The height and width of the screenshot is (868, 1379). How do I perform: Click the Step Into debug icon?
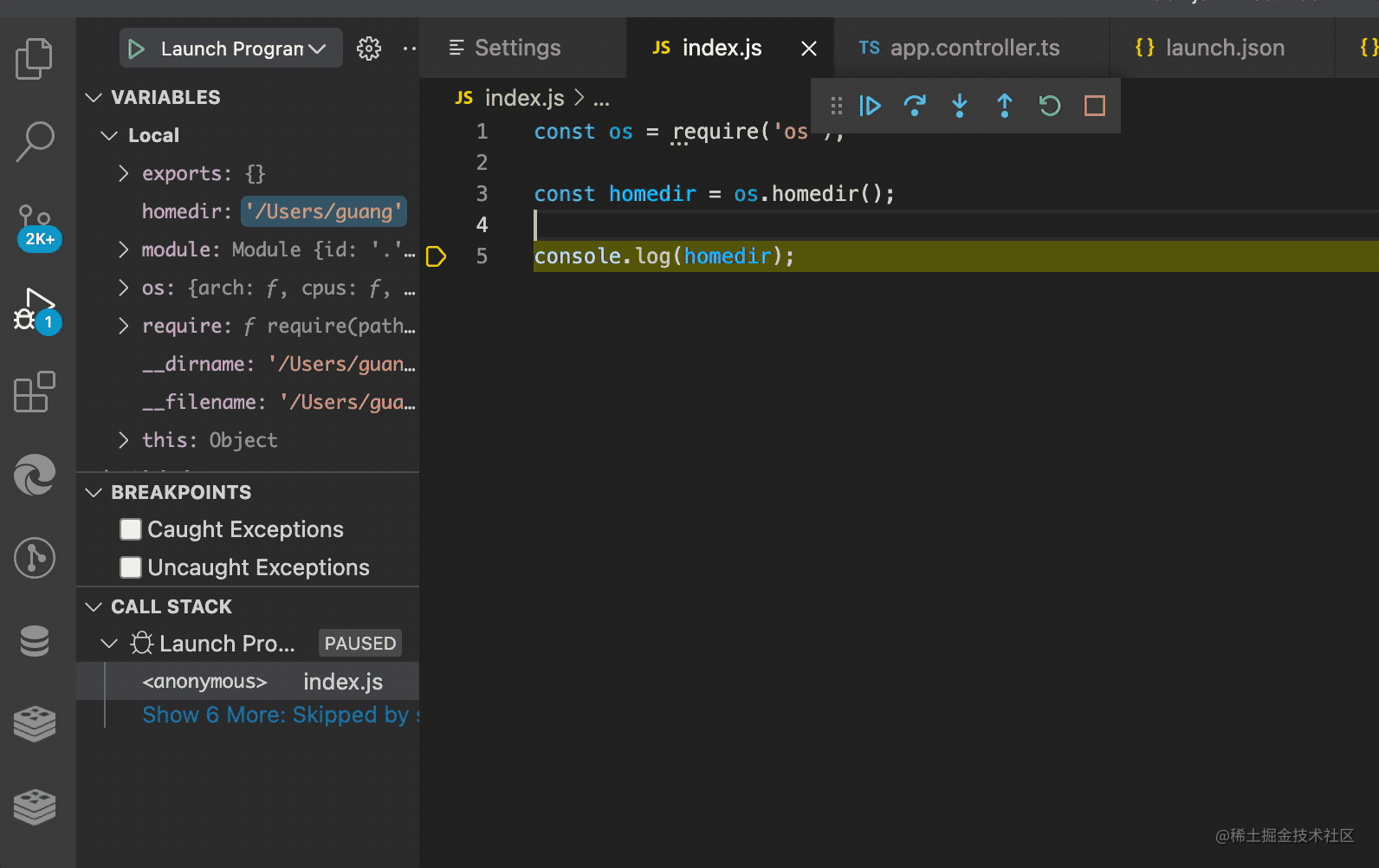click(x=960, y=106)
